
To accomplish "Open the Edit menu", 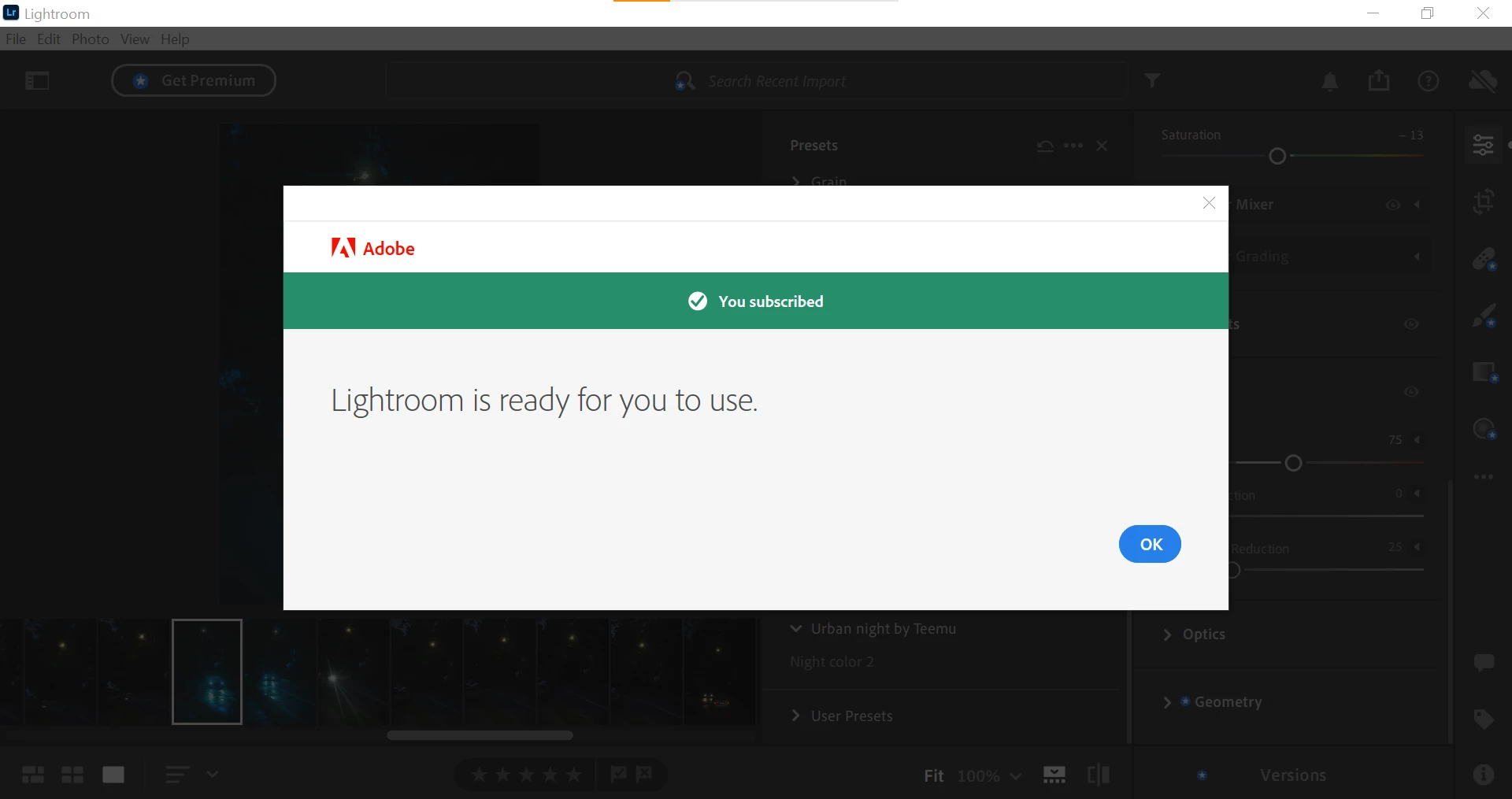I will 49,39.
